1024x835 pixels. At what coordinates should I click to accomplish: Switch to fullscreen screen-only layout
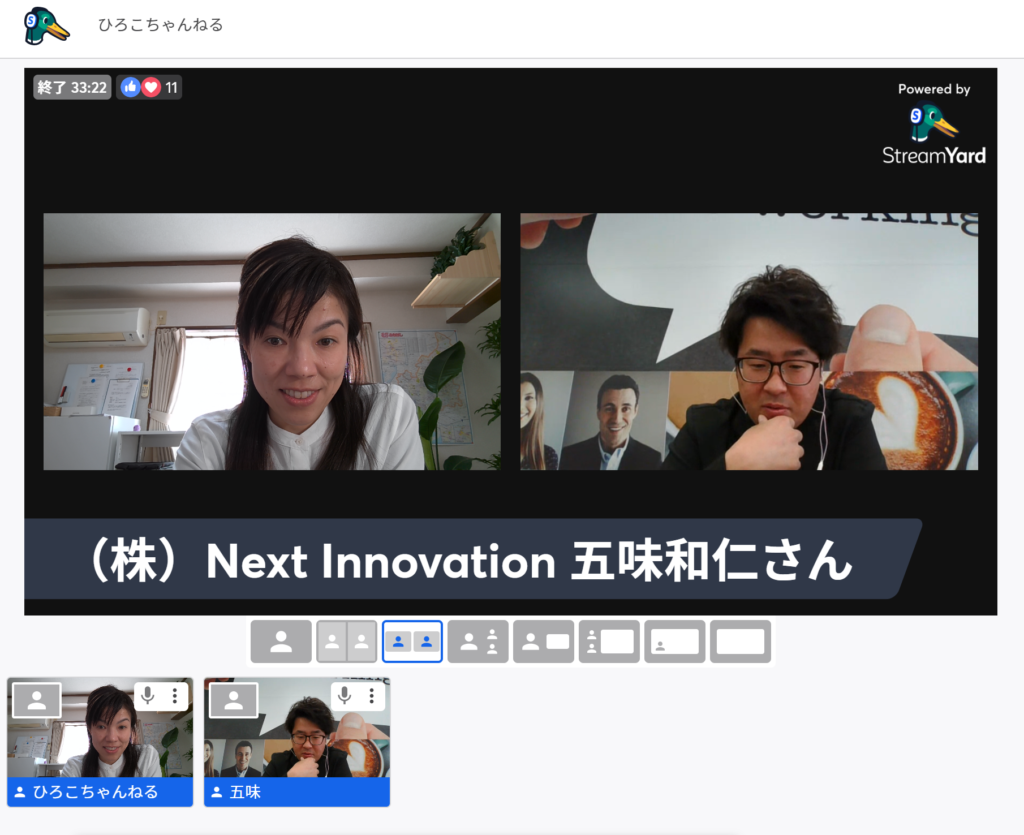(x=740, y=642)
